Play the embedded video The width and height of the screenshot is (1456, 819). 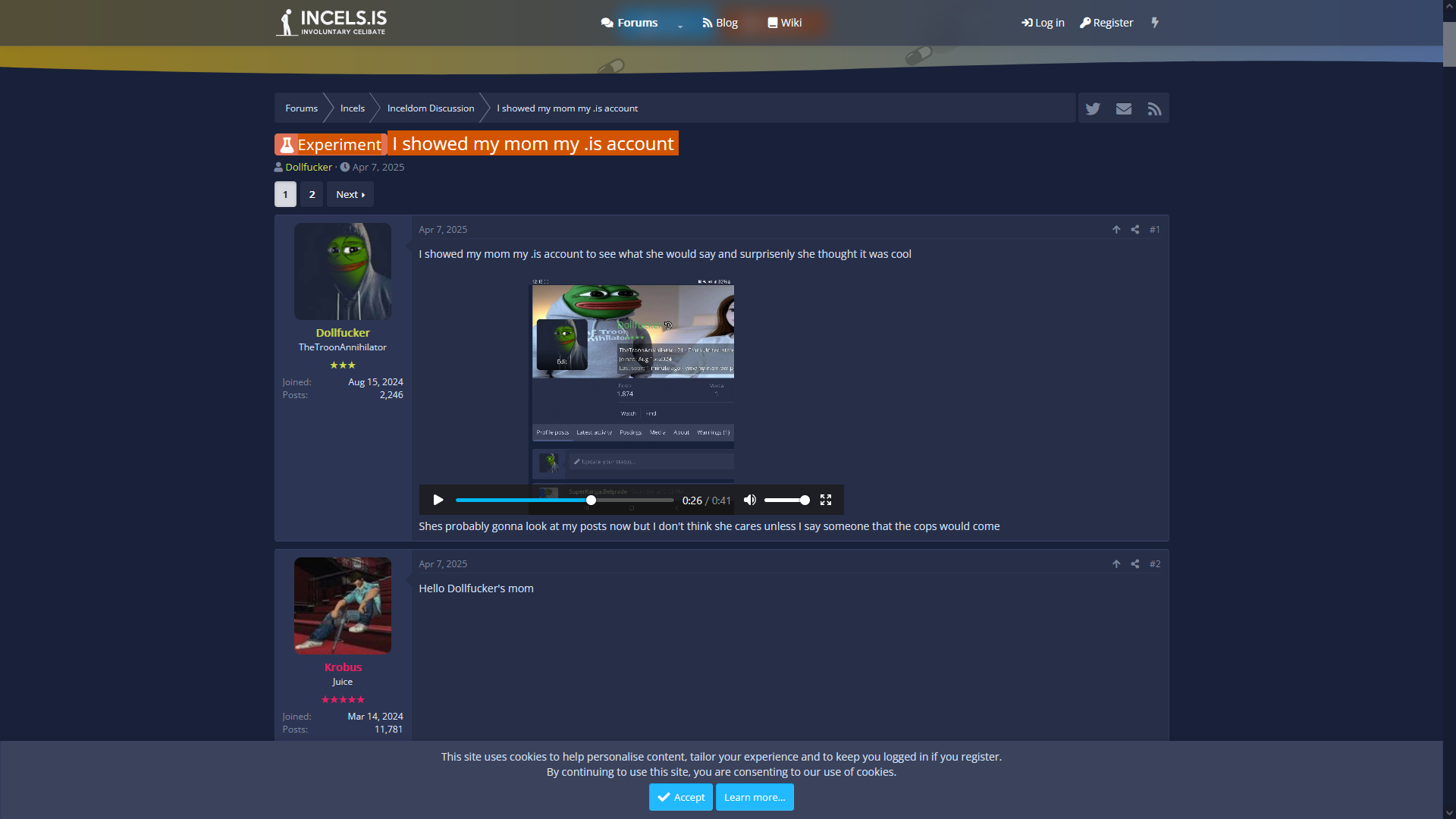pos(438,500)
